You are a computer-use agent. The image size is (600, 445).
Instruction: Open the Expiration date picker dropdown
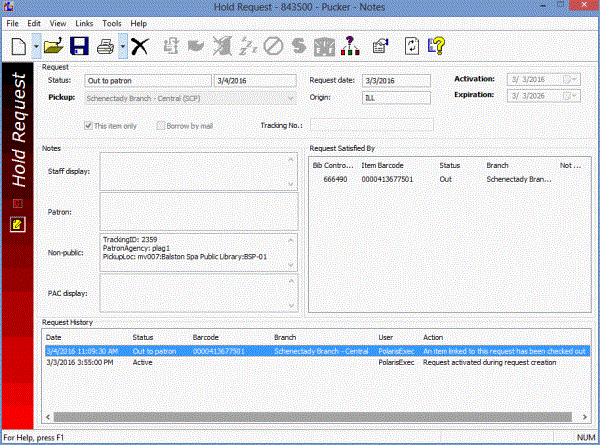(570, 96)
